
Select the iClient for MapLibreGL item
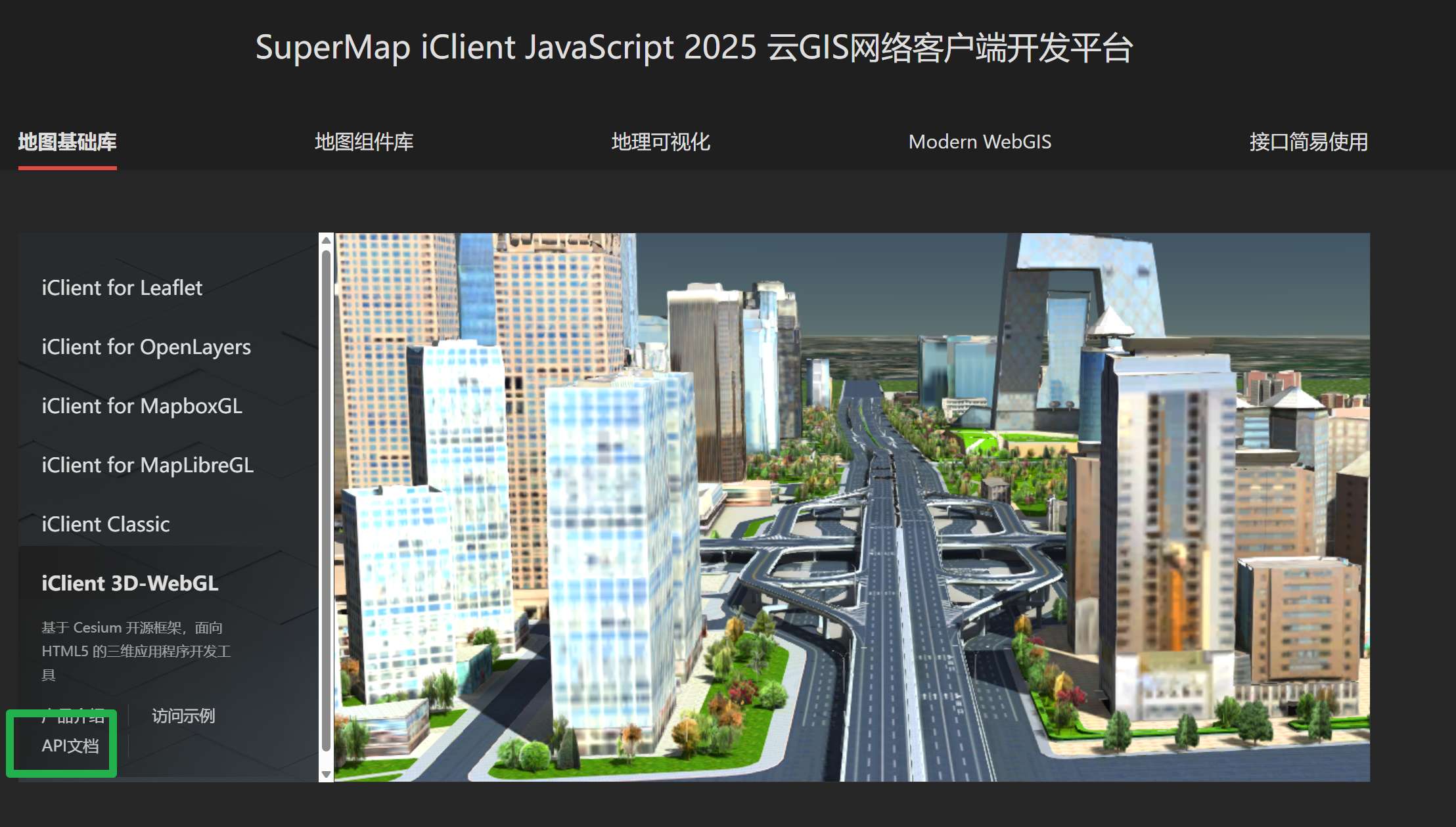pos(147,465)
